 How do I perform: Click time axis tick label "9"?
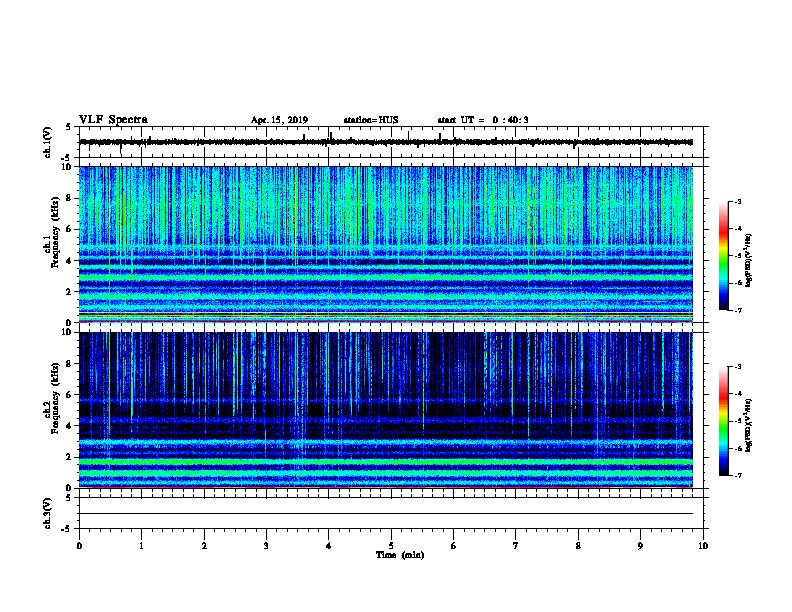[640, 546]
